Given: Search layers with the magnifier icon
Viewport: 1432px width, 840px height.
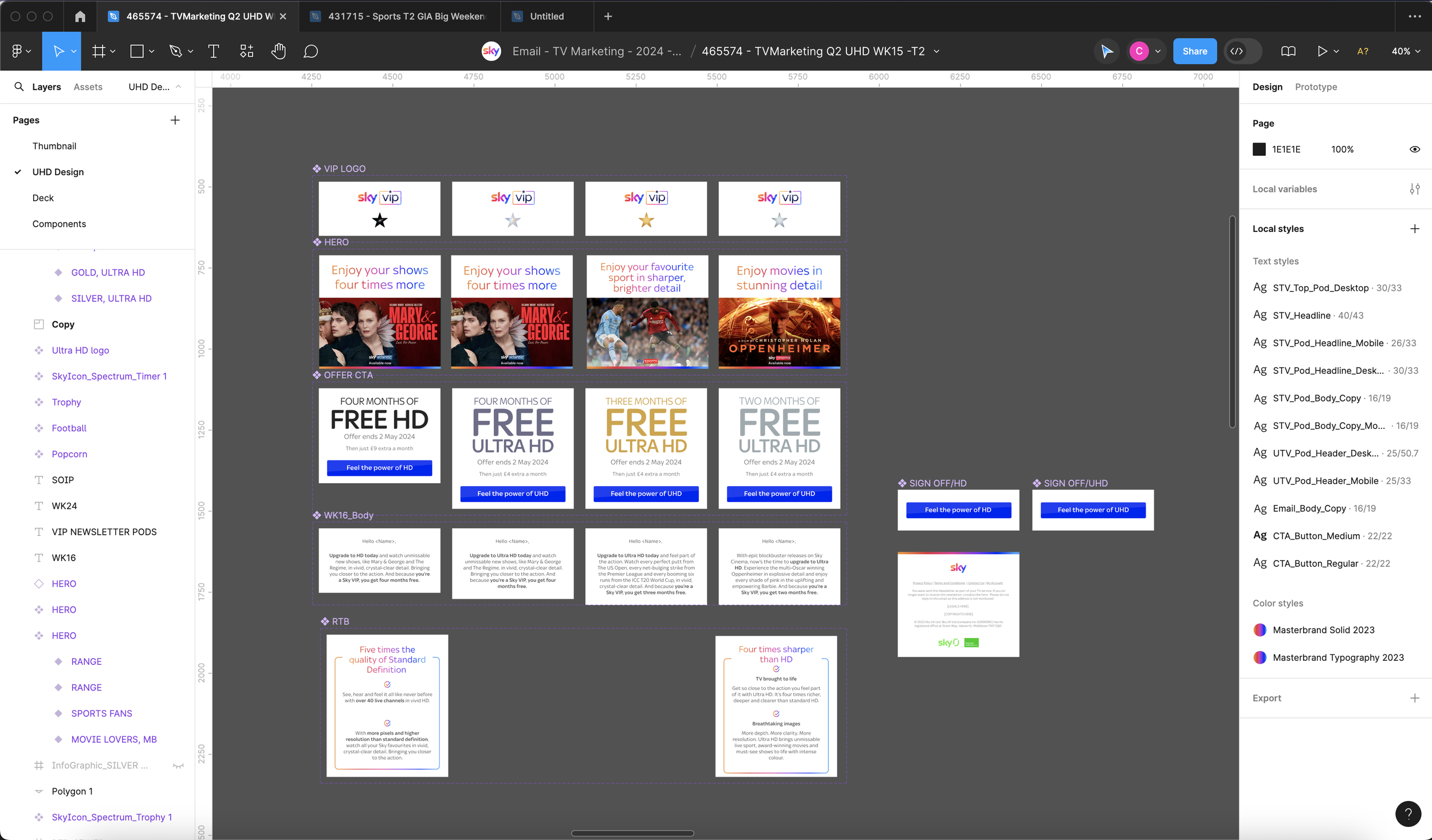Looking at the screenshot, I should click(x=19, y=86).
